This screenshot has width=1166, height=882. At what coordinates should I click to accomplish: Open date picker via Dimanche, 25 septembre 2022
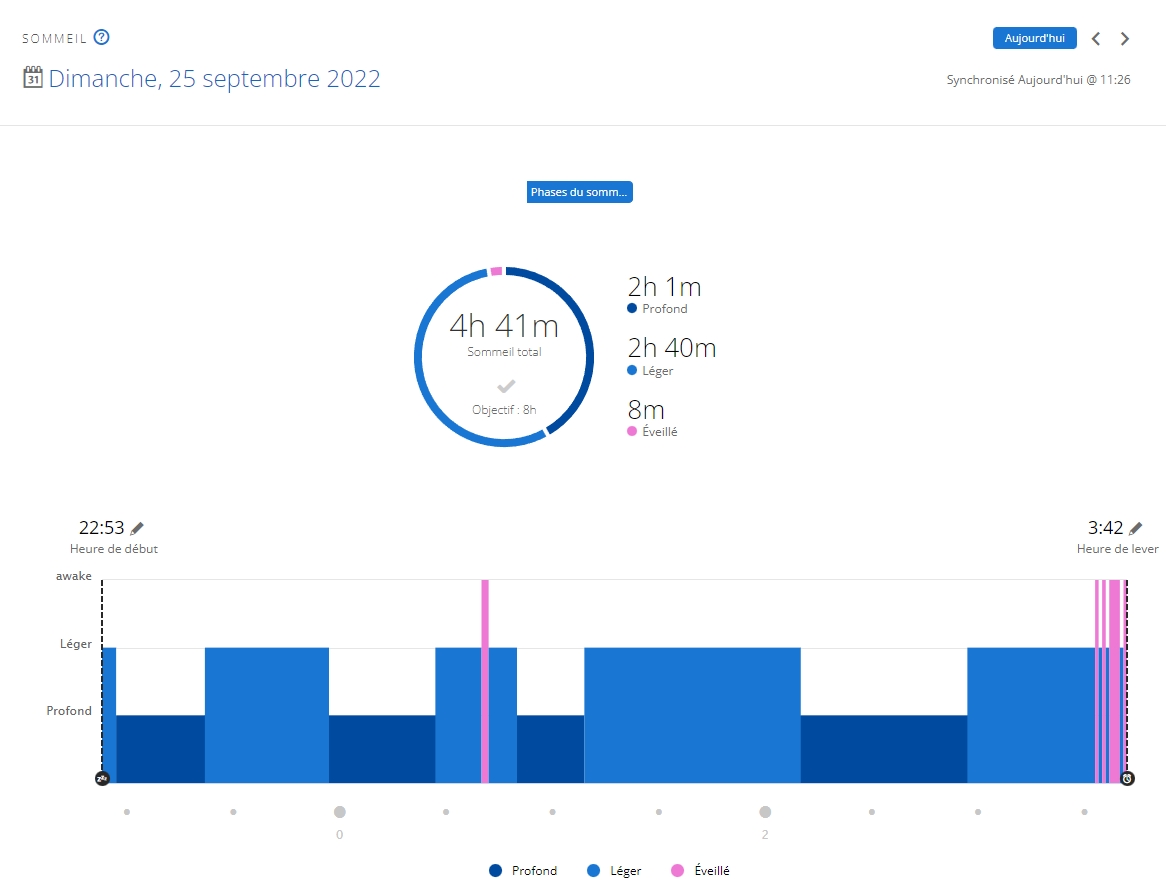pos(214,79)
